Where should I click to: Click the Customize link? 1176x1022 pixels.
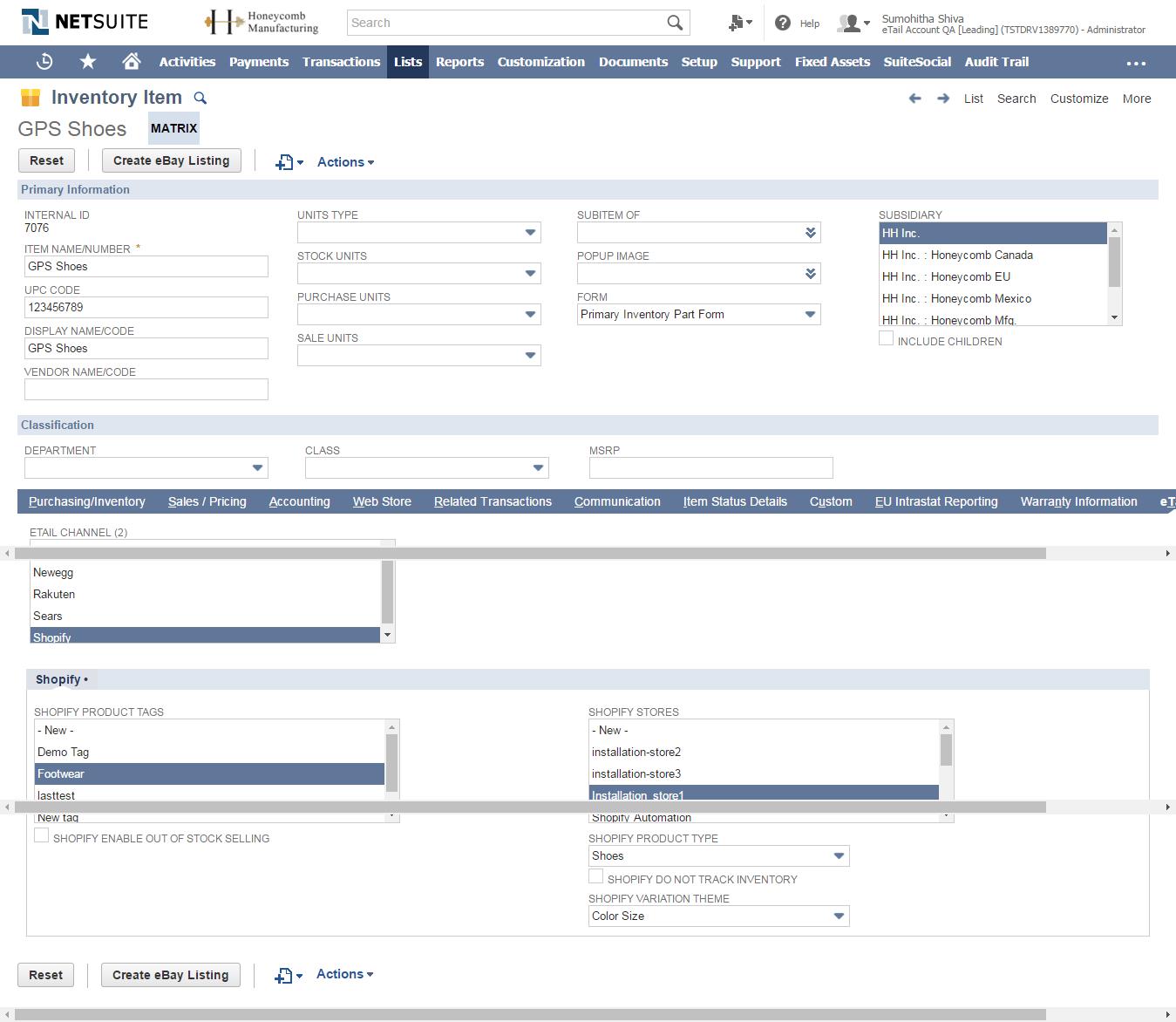tap(1079, 99)
